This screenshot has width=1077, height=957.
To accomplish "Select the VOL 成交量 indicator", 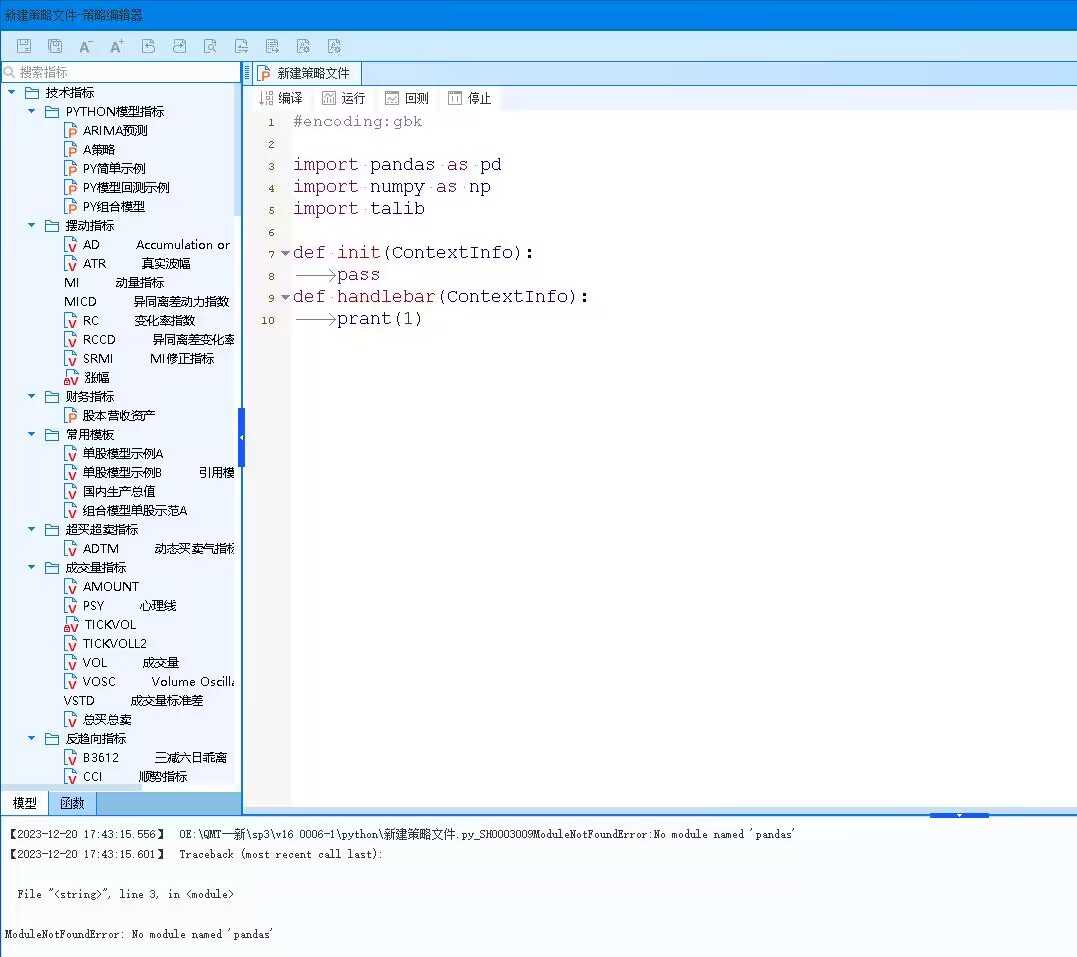I will click(122, 662).
